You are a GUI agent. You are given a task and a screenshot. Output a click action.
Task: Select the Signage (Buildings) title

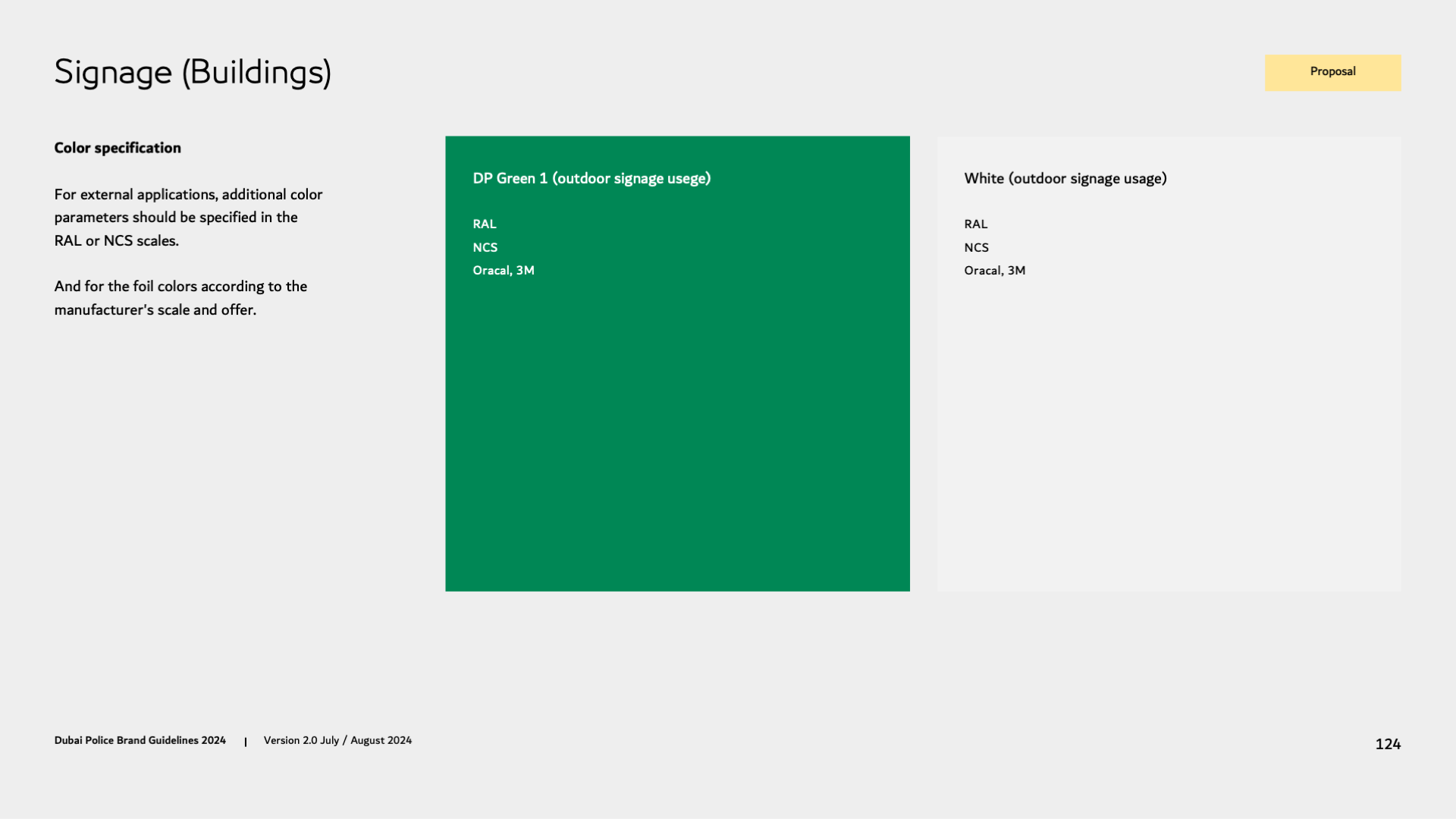pos(193,73)
